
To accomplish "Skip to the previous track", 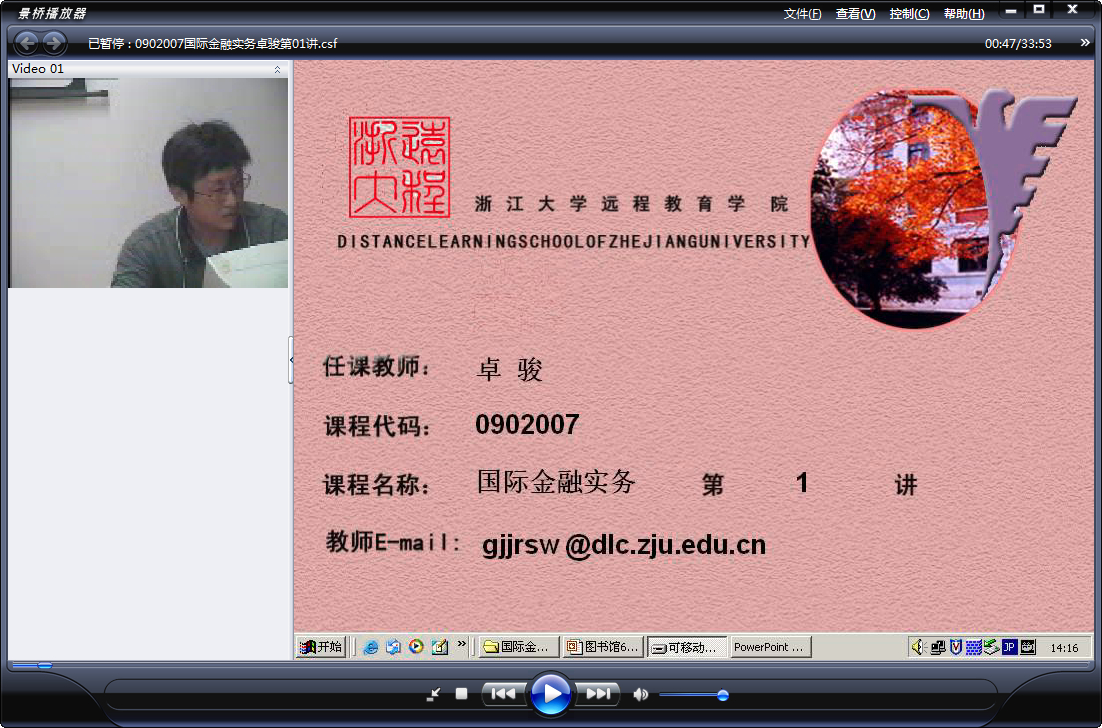I will click(503, 694).
